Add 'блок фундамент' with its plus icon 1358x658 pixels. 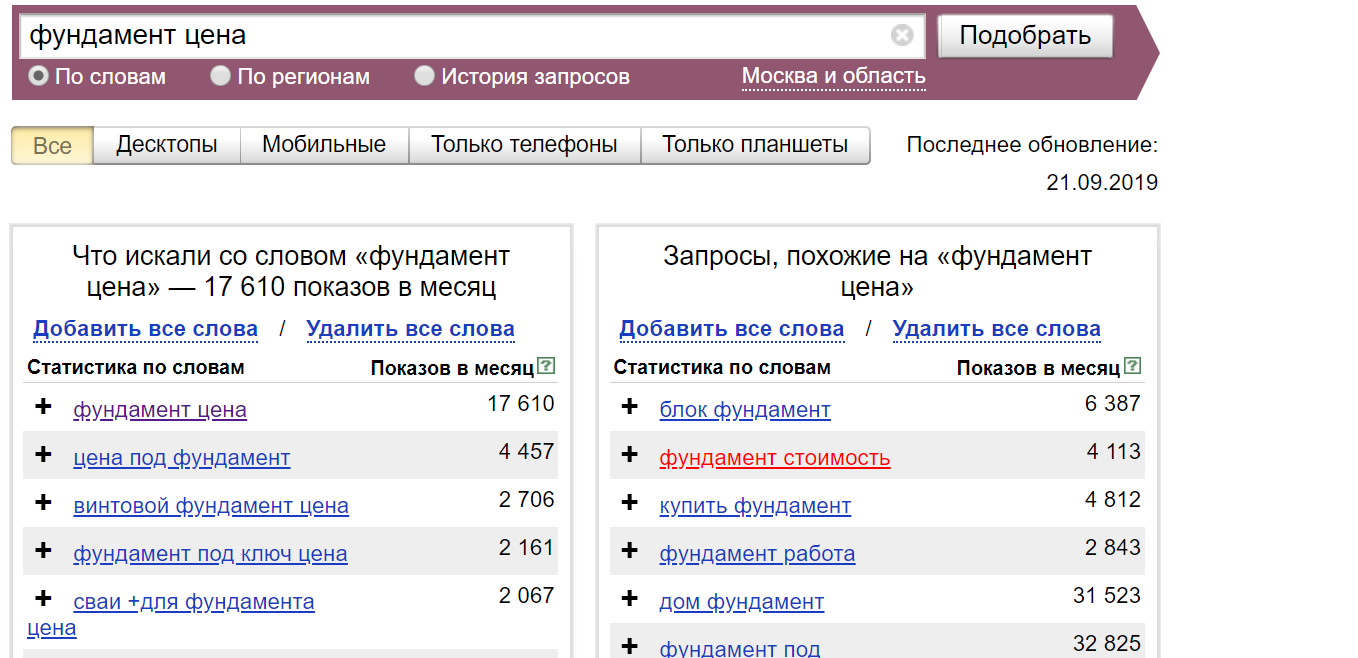[629, 406]
